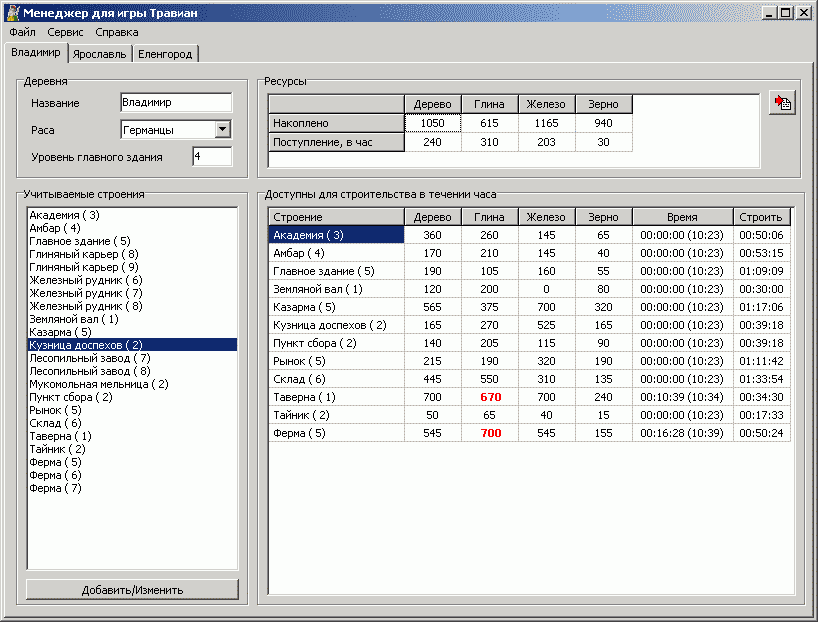Click the export resources icon button
Viewport: 818px width, 622px height.
click(x=782, y=103)
